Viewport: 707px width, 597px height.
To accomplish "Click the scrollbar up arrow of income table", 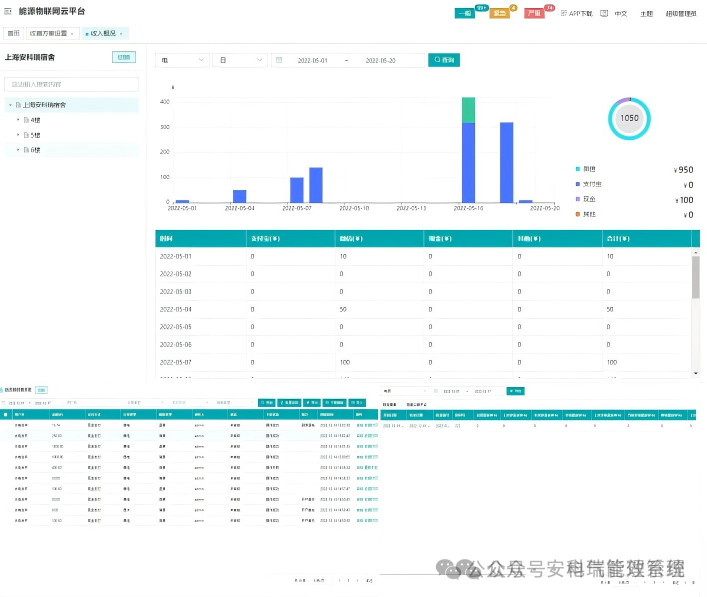I will (x=696, y=251).
